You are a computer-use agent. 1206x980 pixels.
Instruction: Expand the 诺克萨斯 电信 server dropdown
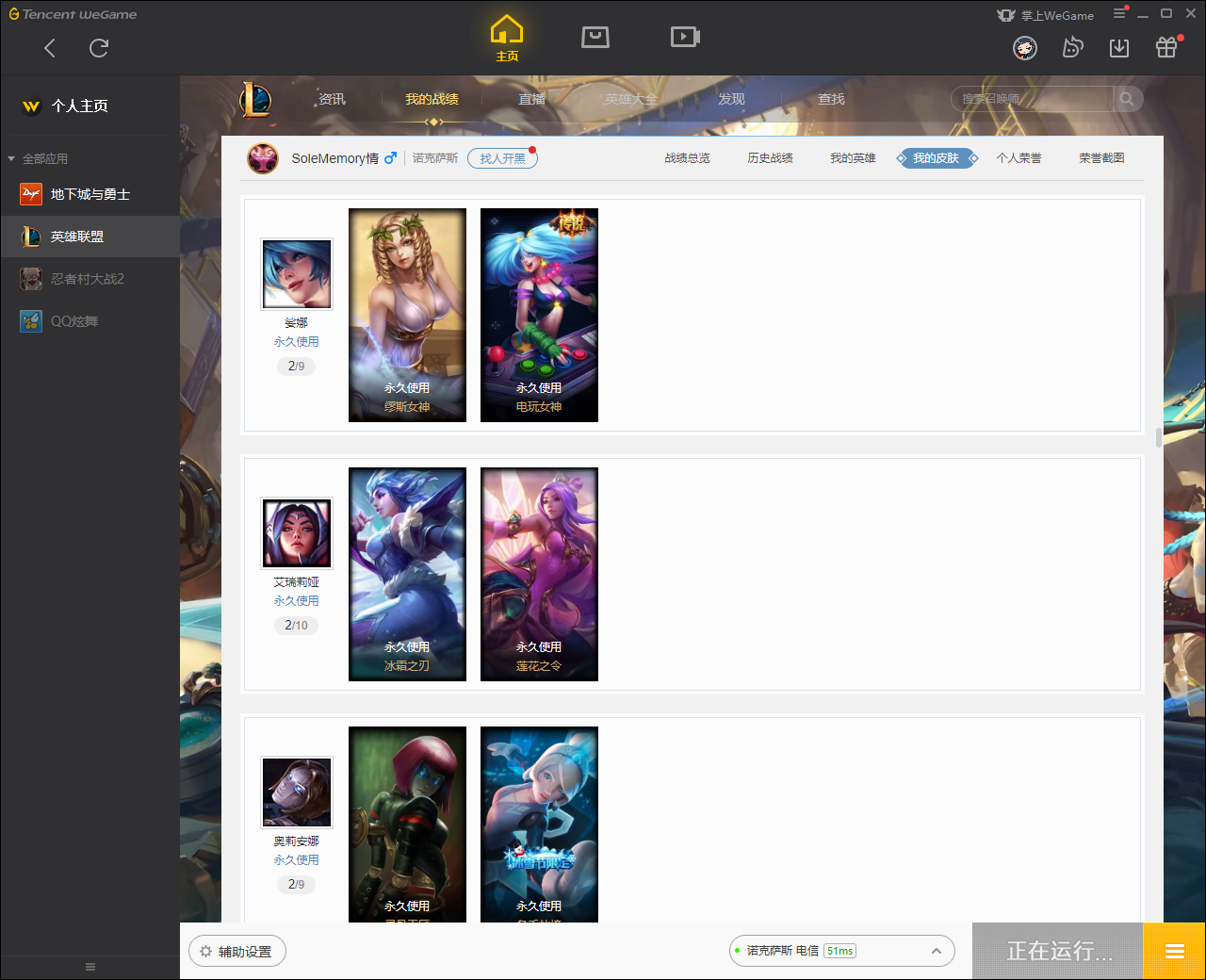pos(842,951)
